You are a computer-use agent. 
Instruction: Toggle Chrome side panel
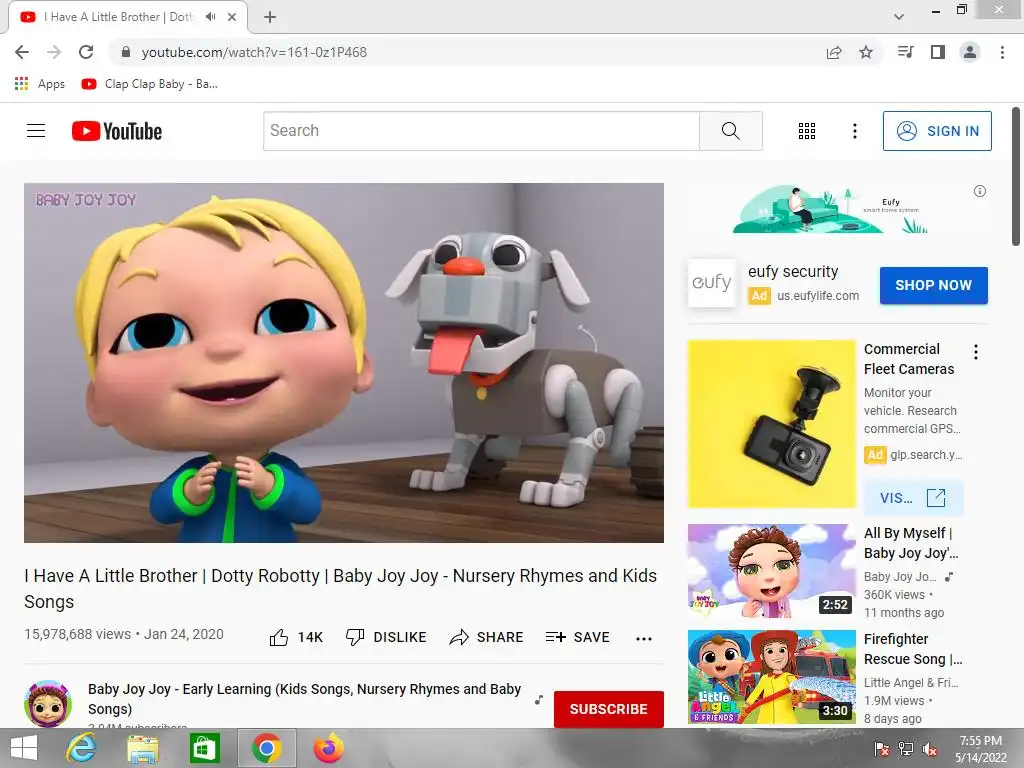[938, 52]
